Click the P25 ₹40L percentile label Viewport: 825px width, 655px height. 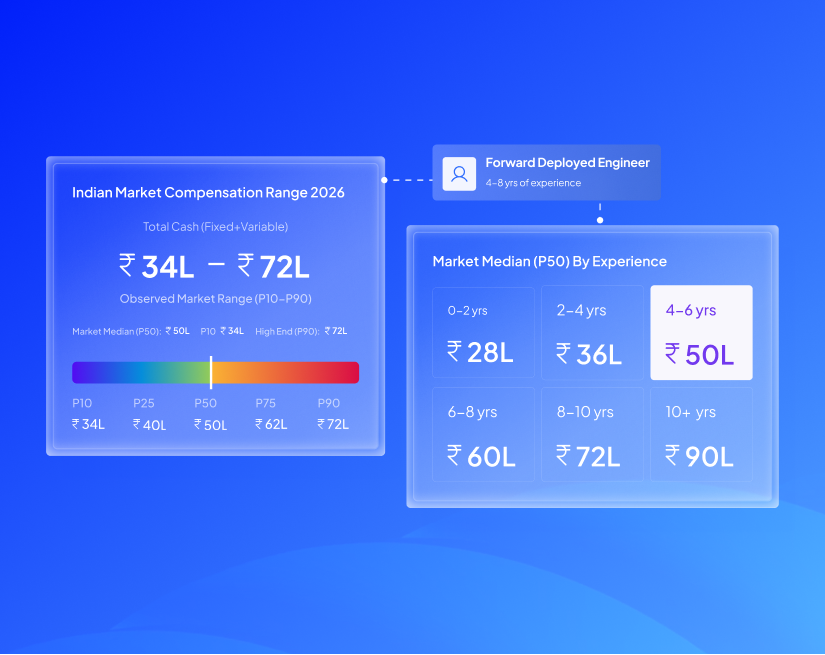point(149,414)
